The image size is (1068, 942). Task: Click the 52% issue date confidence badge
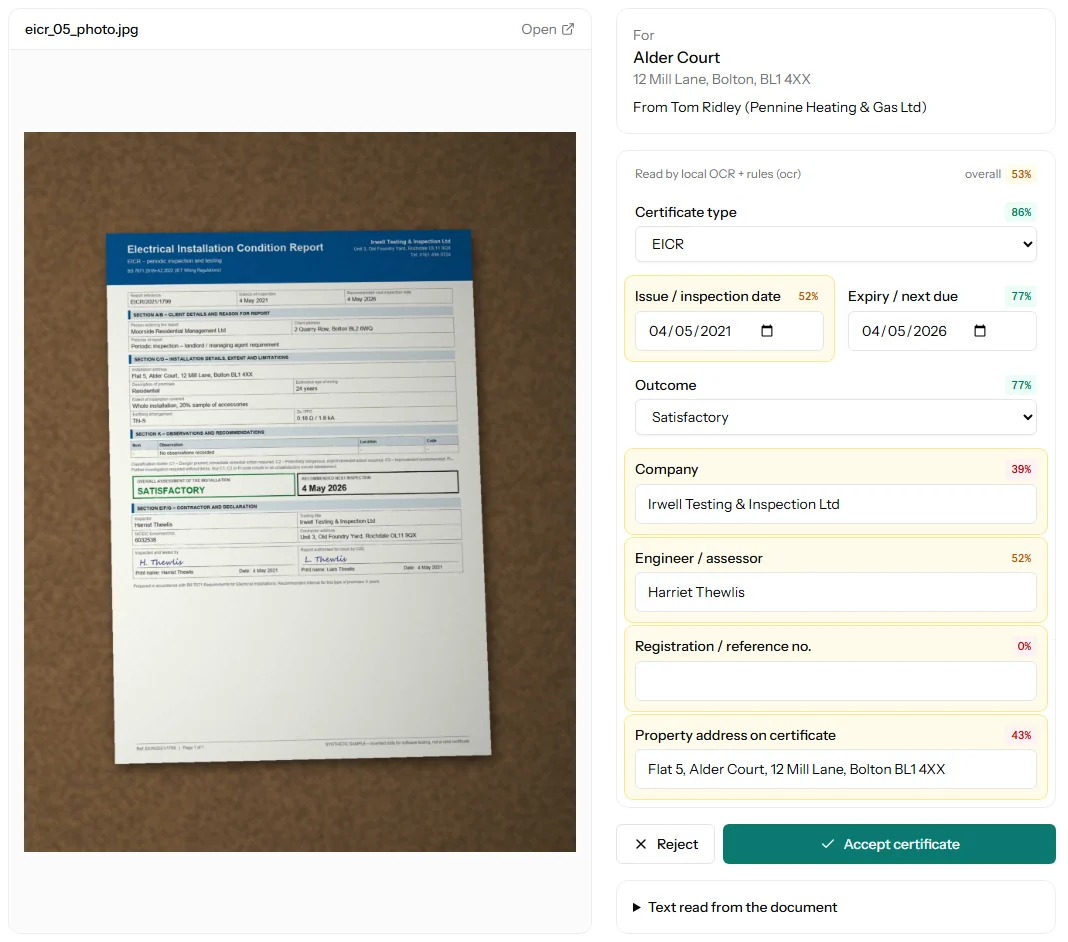tap(808, 296)
